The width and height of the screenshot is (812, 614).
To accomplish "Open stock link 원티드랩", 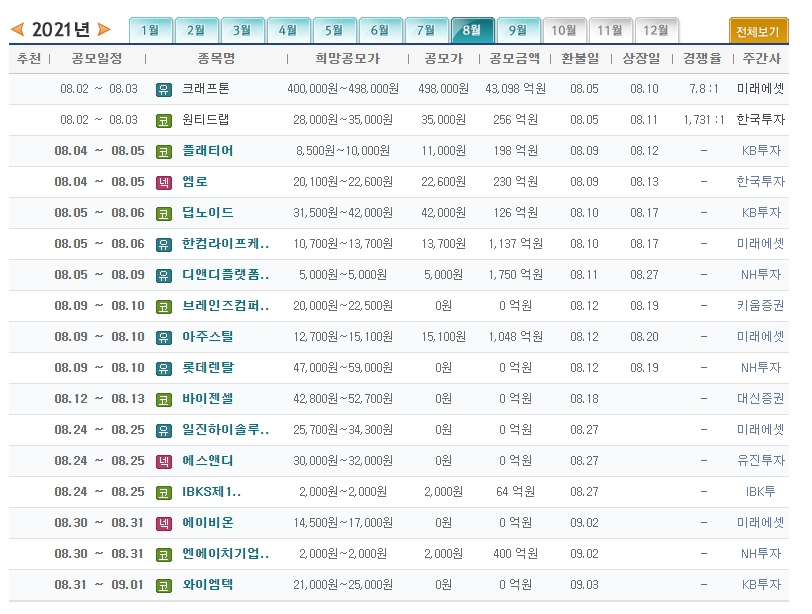I will [206, 120].
